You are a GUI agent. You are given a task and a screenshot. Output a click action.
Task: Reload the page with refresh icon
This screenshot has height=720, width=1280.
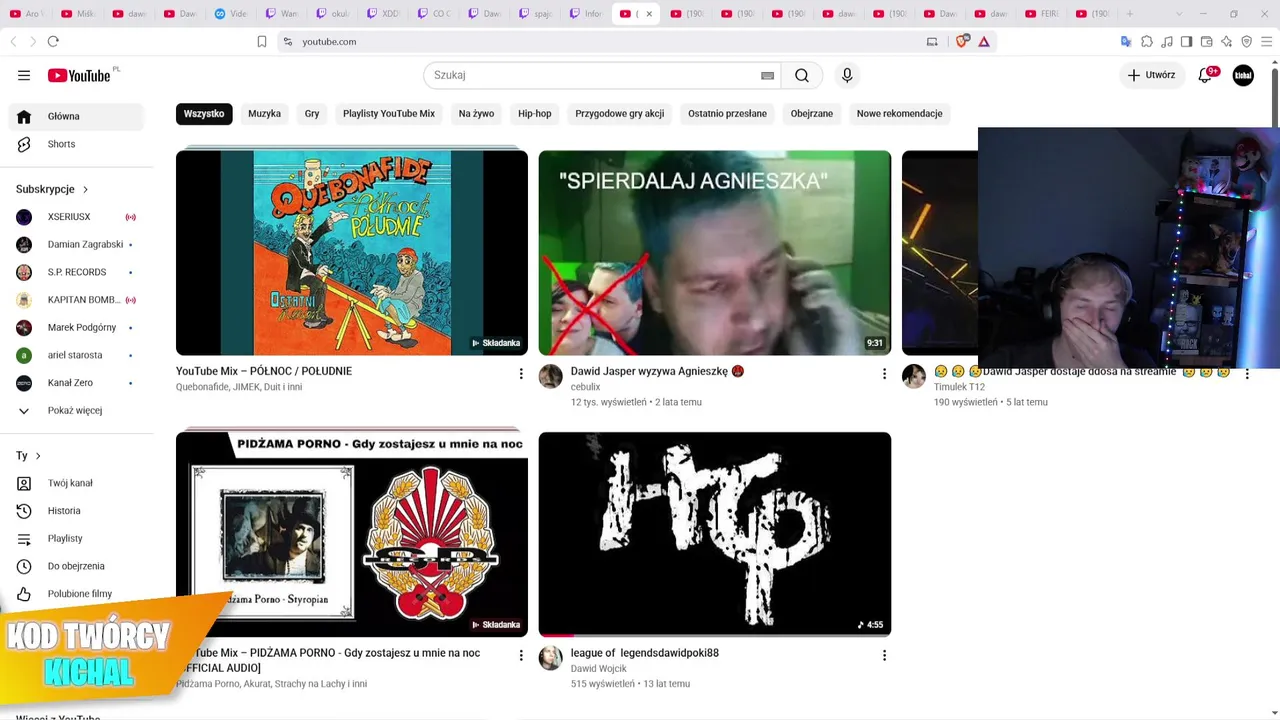53,41
